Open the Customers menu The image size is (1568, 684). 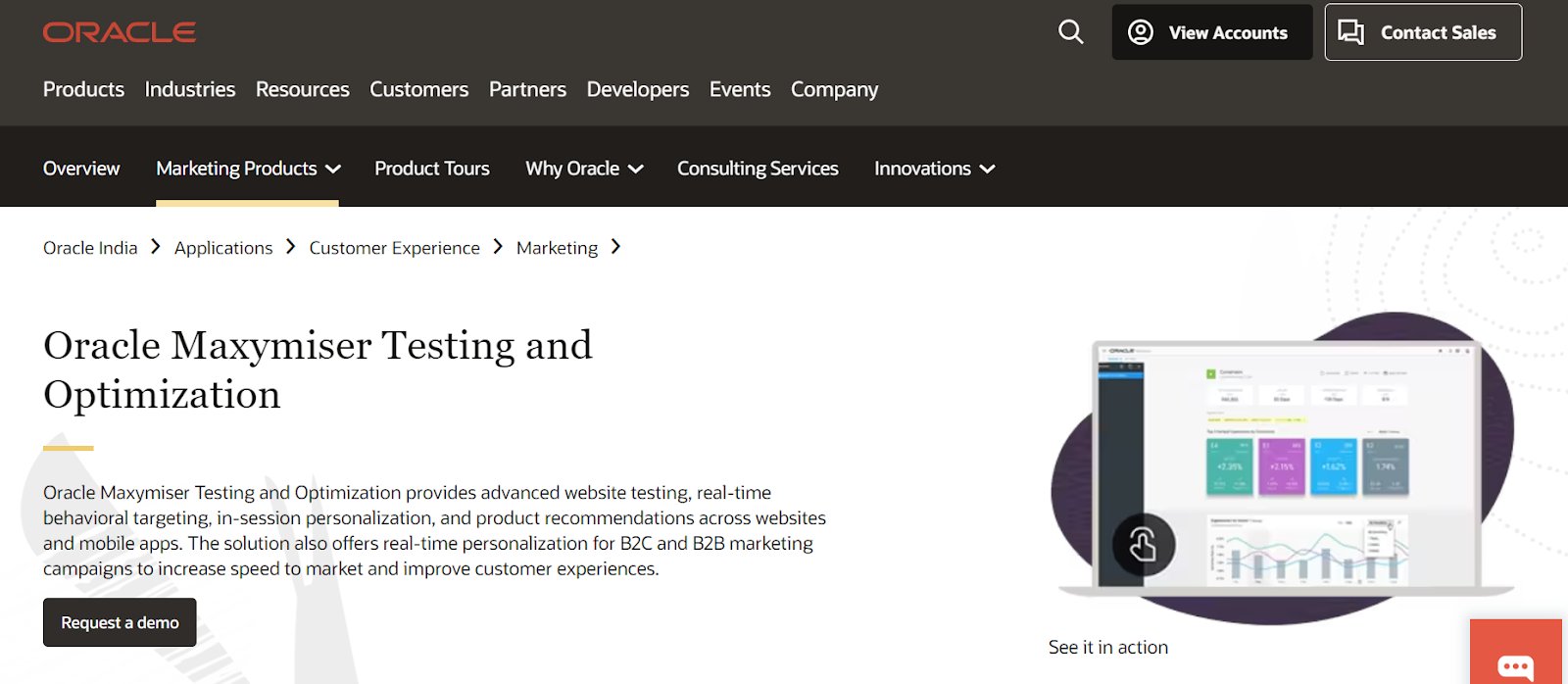point(419,89)
